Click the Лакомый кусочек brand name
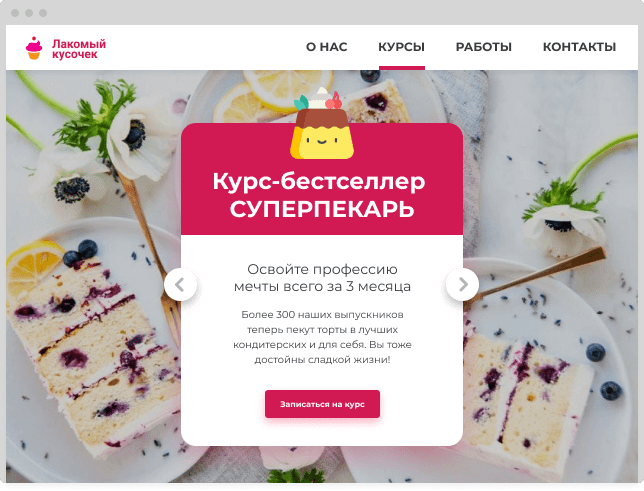This screenshot has width=644, height=491. pyautogui.click(x=79, y=49)
